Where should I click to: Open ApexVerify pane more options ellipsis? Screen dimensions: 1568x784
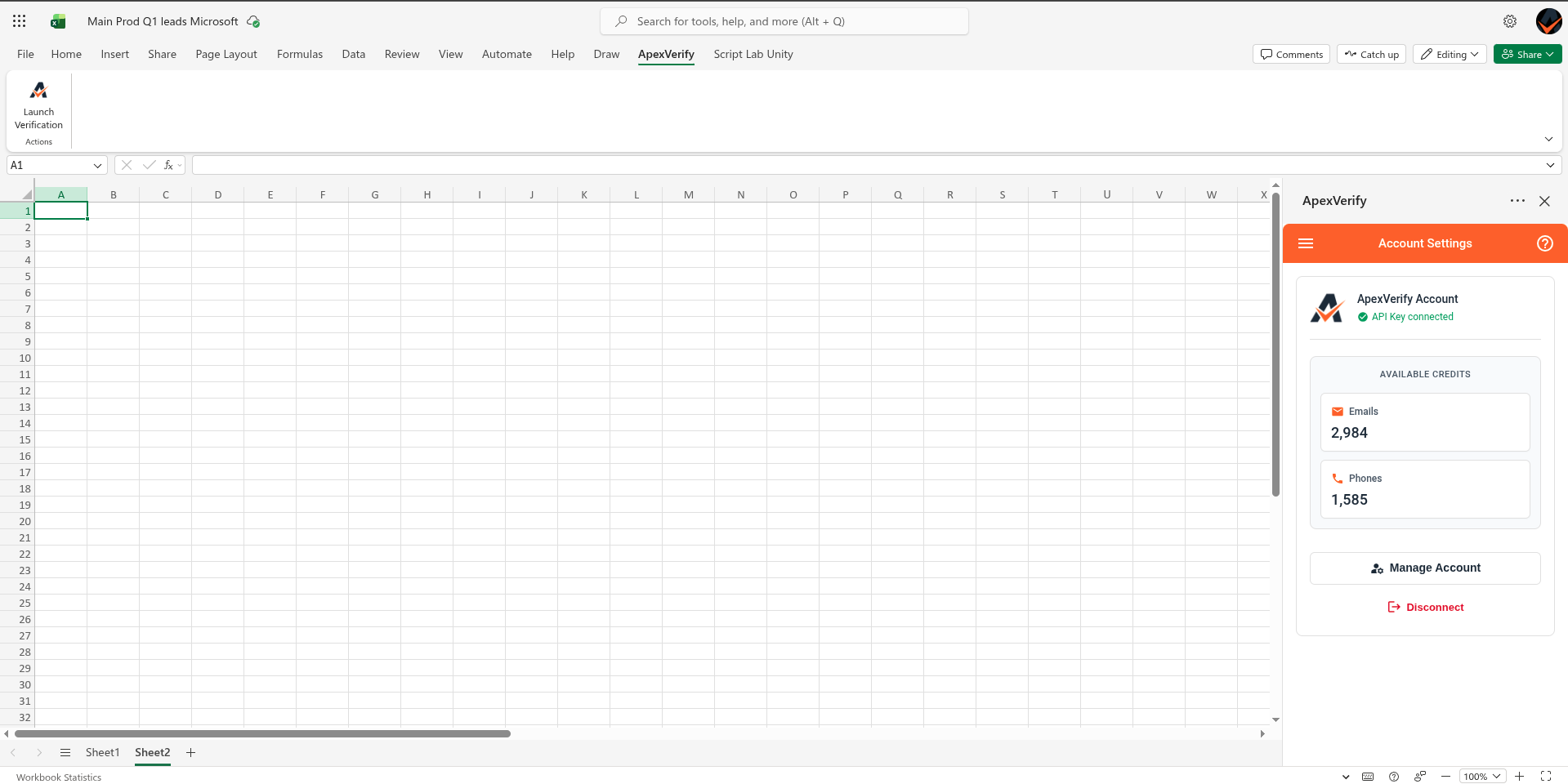pyautogui.click(x=1517, y=201)
